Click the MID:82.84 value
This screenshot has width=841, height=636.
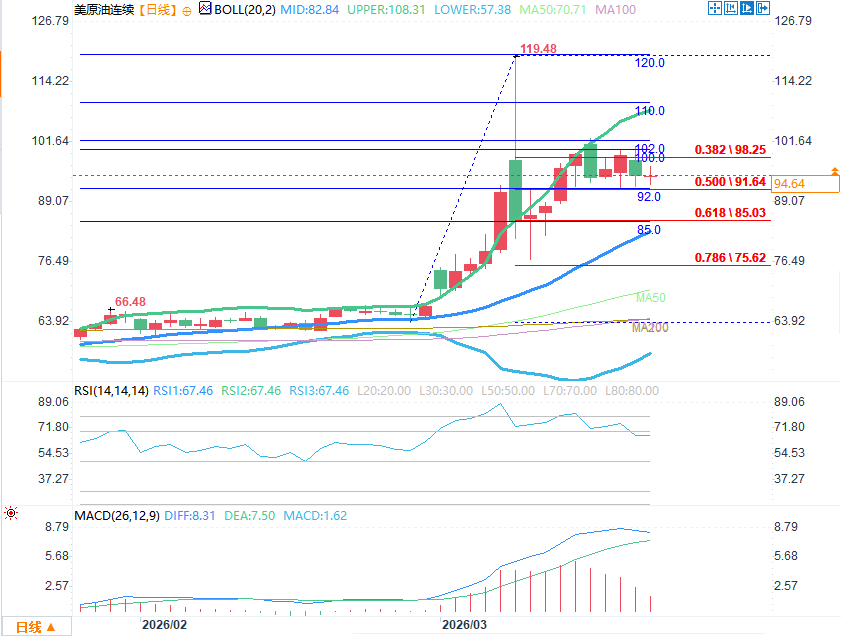[x=309, y=10]
